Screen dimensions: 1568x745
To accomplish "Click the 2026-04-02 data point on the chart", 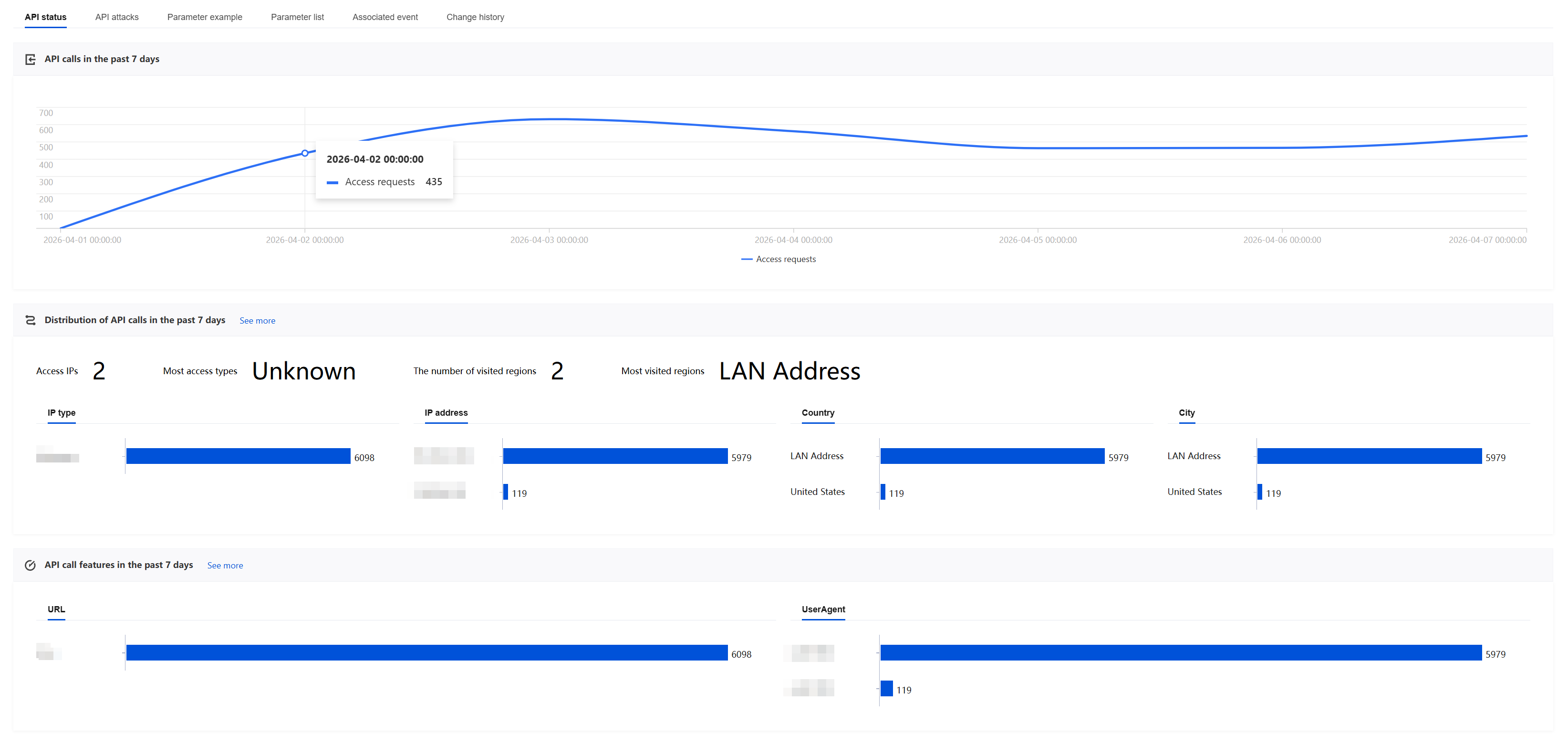I will tap(305, 154).
